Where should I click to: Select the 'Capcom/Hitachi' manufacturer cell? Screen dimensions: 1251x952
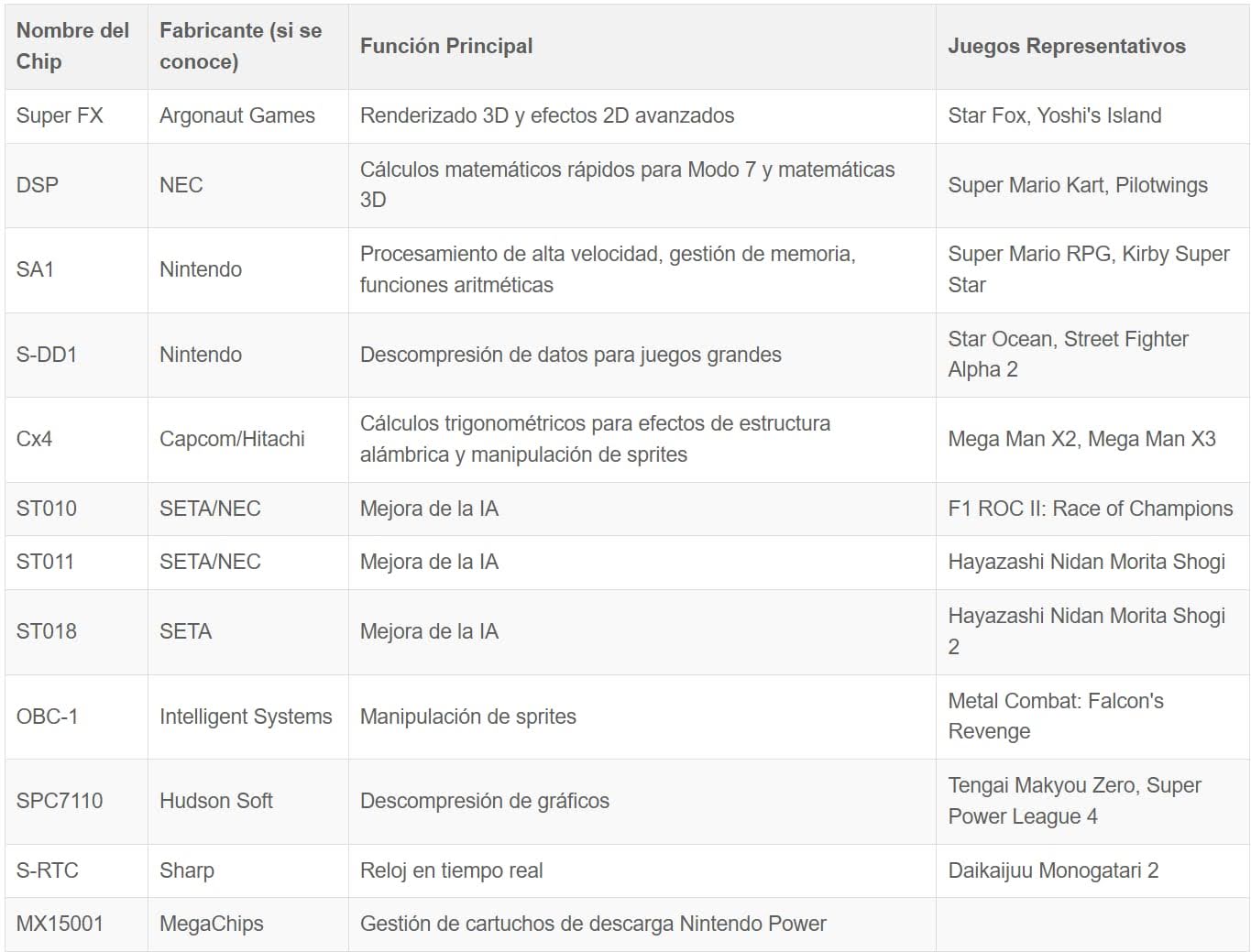(232, 439)
